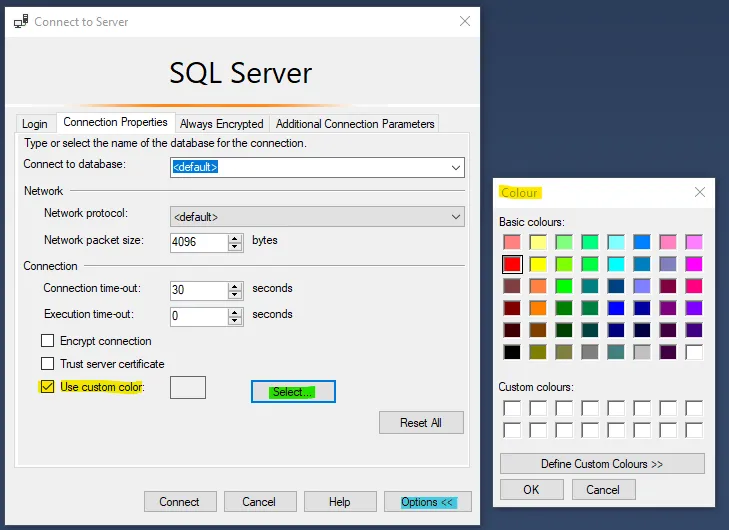Select the black basic colour swatch
729x530 pixels.
(x=512, y=352)
